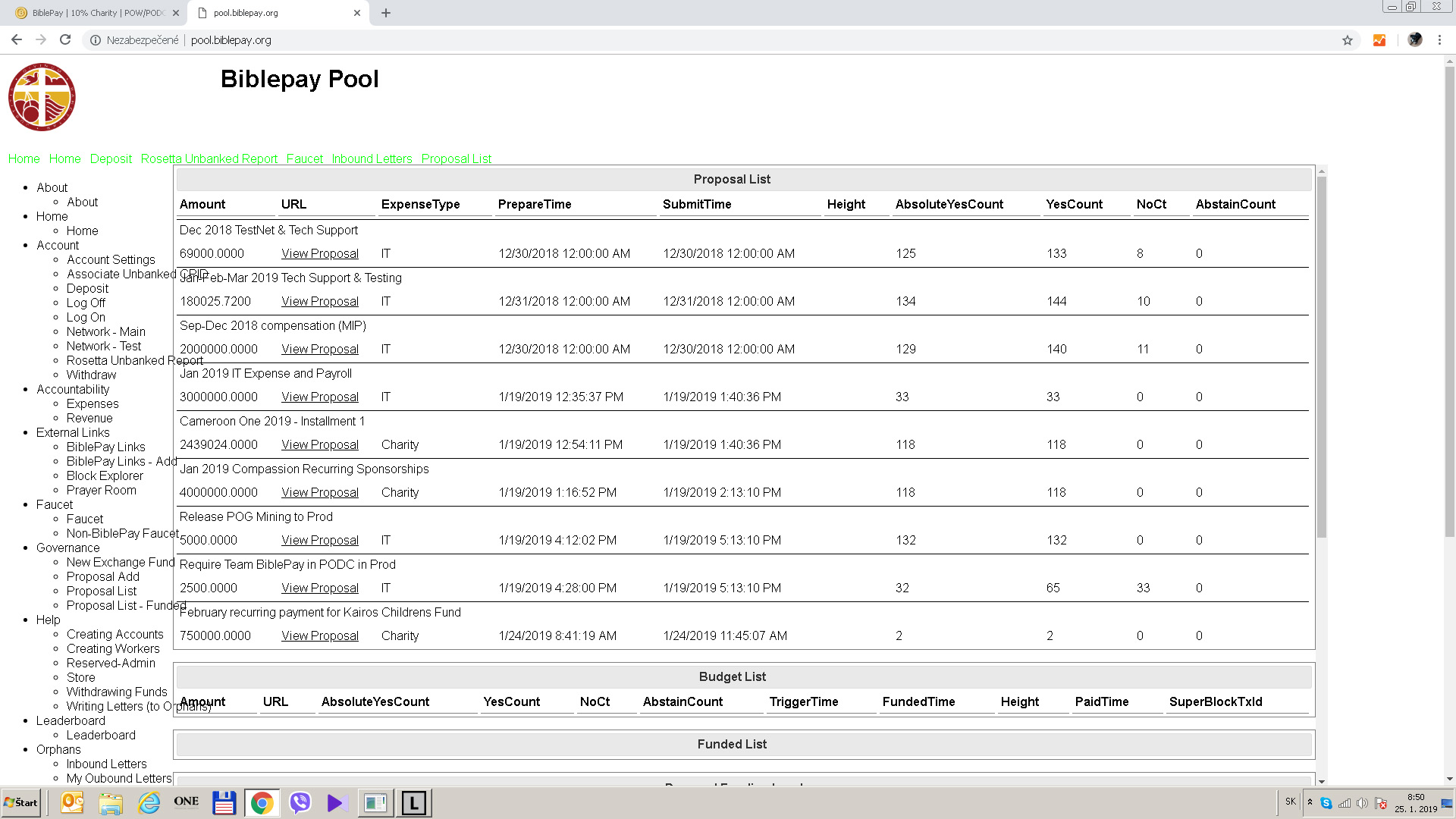View Proposal for Sep-Dec 2018 compensation (MIP)

point(320,350)
